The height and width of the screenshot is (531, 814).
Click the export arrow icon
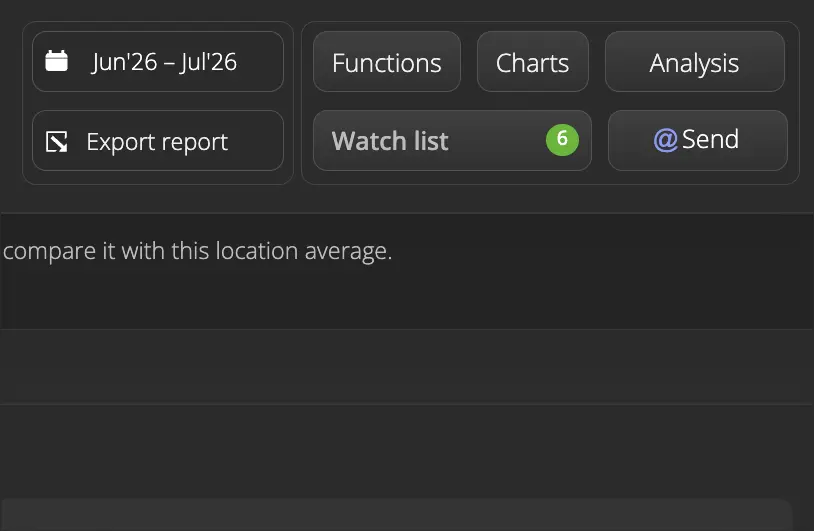coord(57,142)
